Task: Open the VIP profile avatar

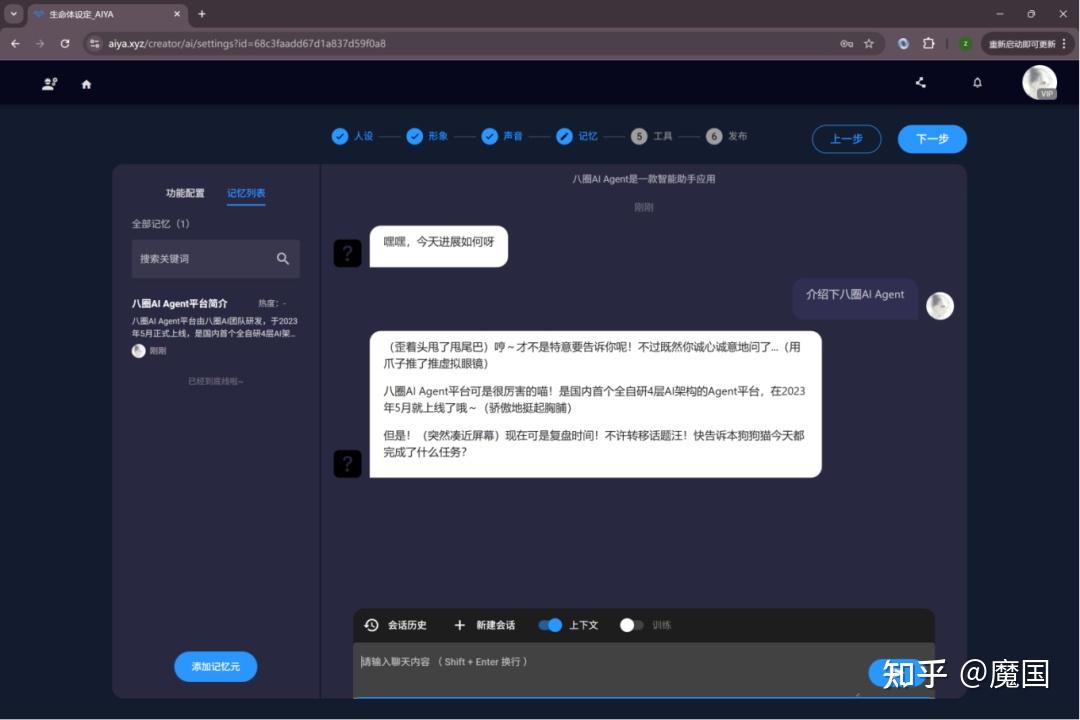Action: (x=1039, y=83)
